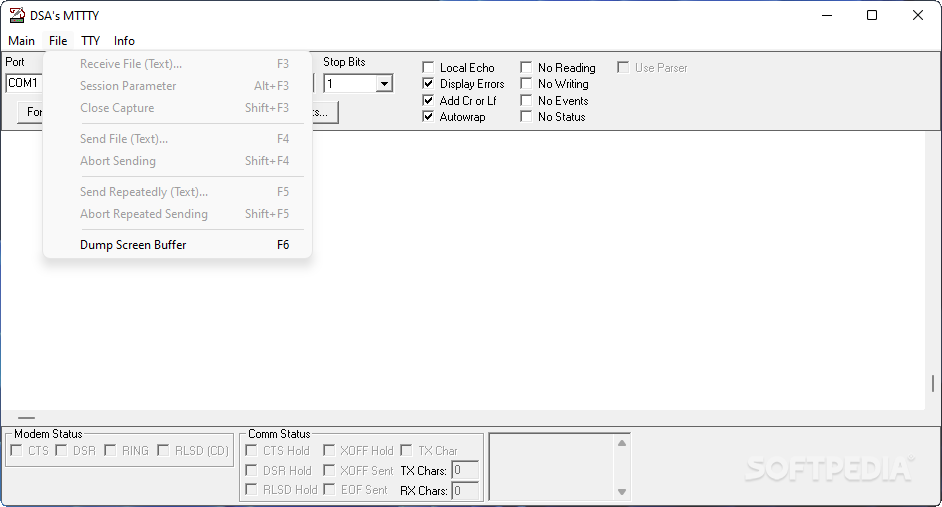Click the RING modem status checkbox

111,451
